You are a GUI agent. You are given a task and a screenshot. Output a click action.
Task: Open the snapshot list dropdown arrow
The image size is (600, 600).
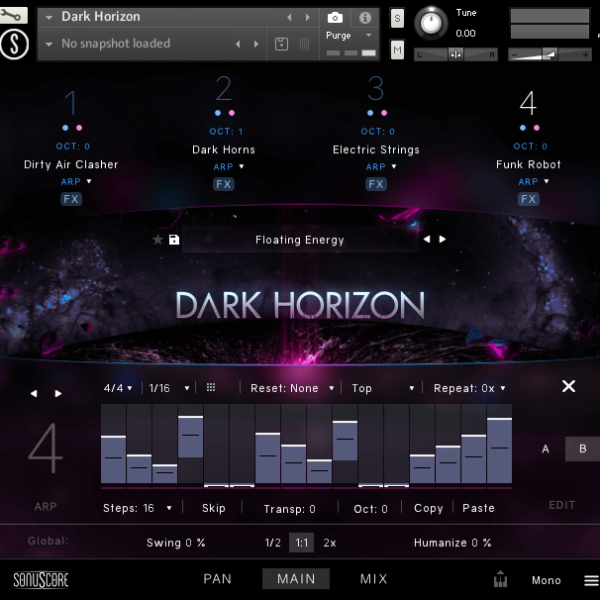49,44
